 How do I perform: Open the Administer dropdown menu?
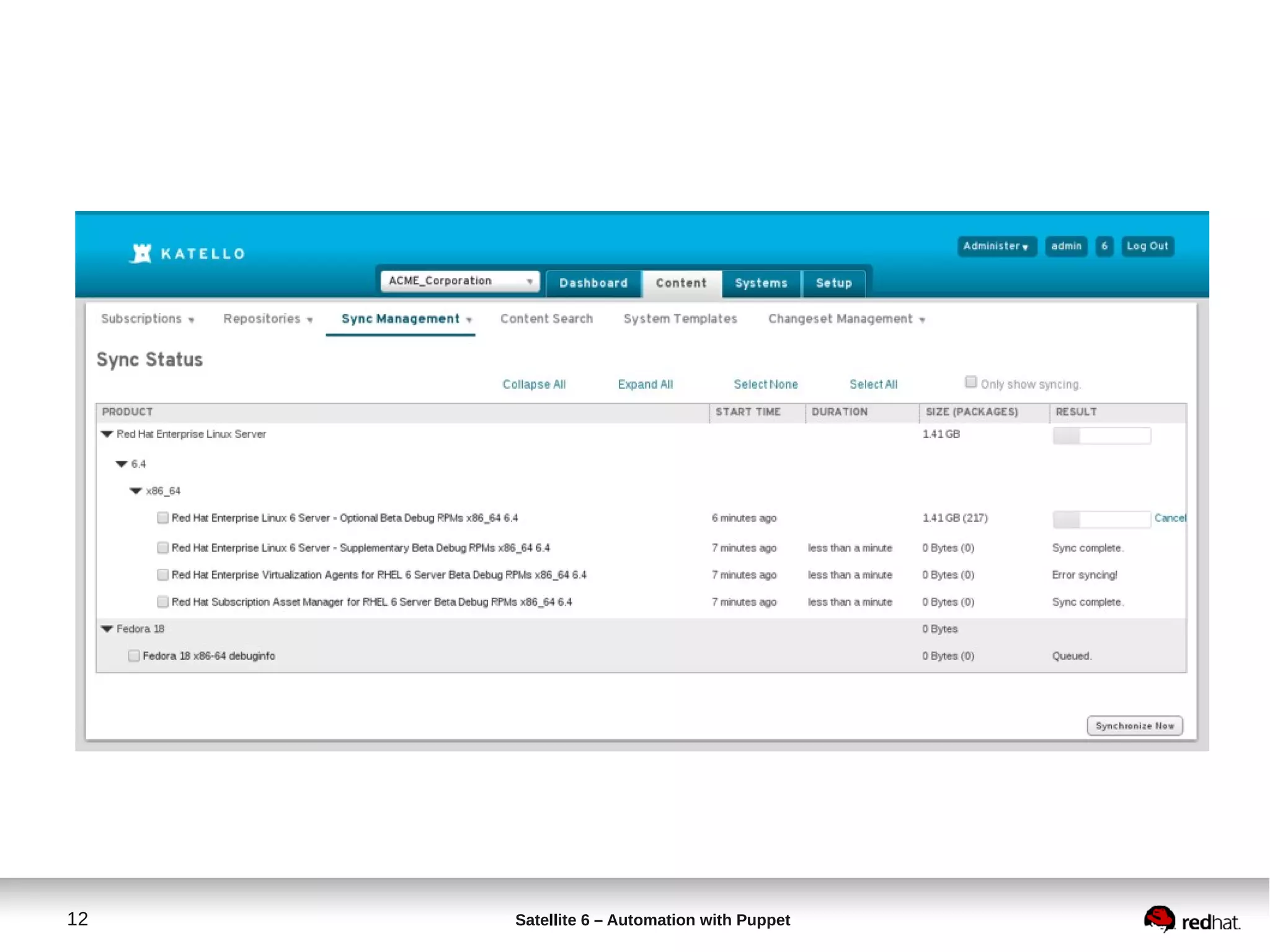[995, 246]
